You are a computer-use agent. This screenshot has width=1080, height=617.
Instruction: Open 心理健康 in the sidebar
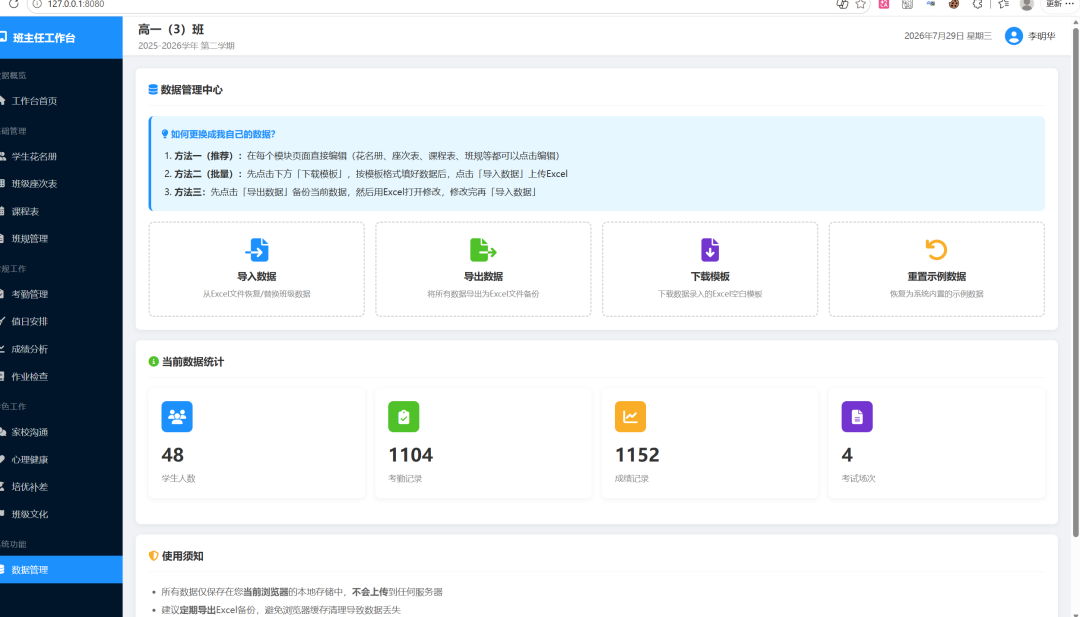(61, 459)
